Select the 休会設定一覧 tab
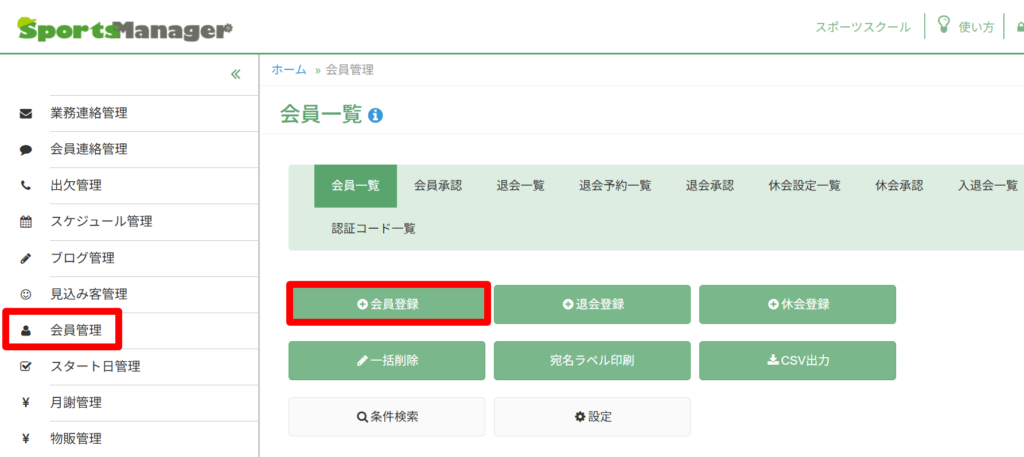 point(804,186)
